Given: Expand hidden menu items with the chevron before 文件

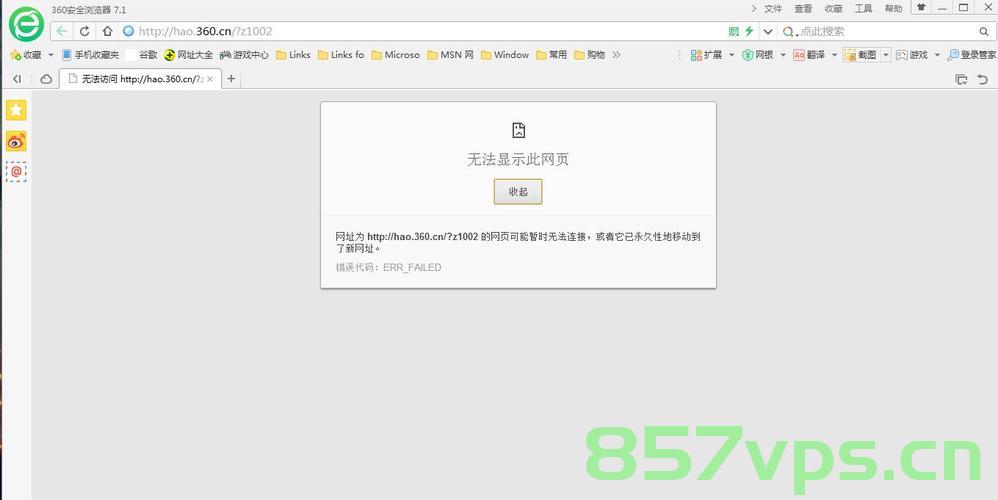Looking at the screenshot, I should 754,8.
